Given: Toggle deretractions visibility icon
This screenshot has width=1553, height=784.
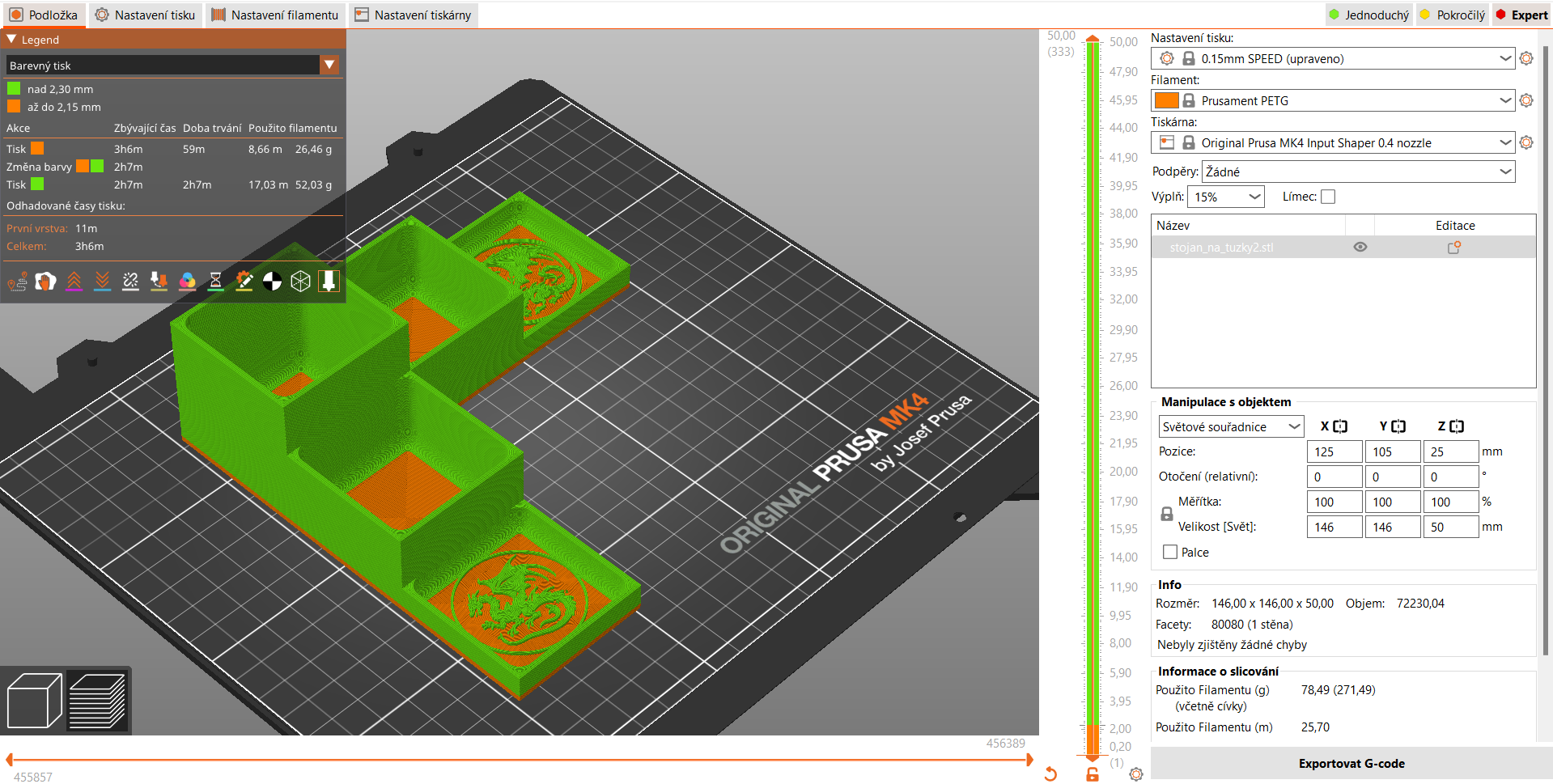Looking at the screenshot, I should [x=102, y=282].
